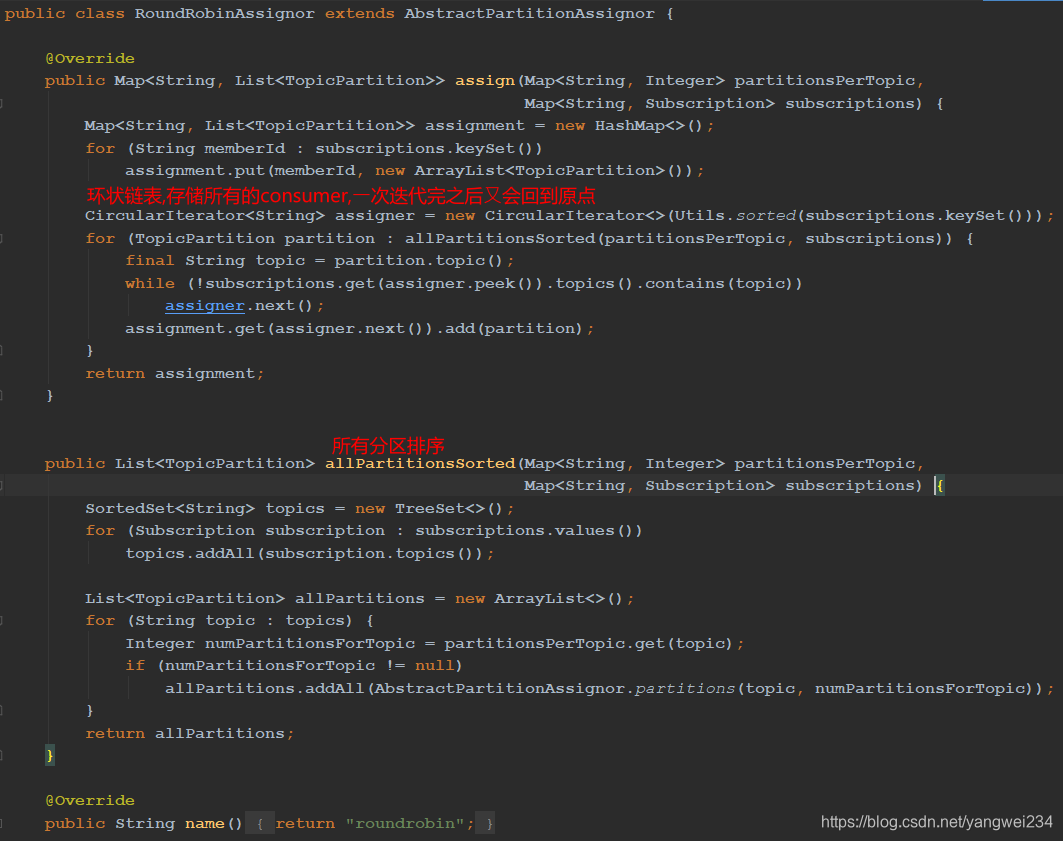Click the italic partitions method call
Viewport: 1063px width, 841px height.
coord(685,689)
